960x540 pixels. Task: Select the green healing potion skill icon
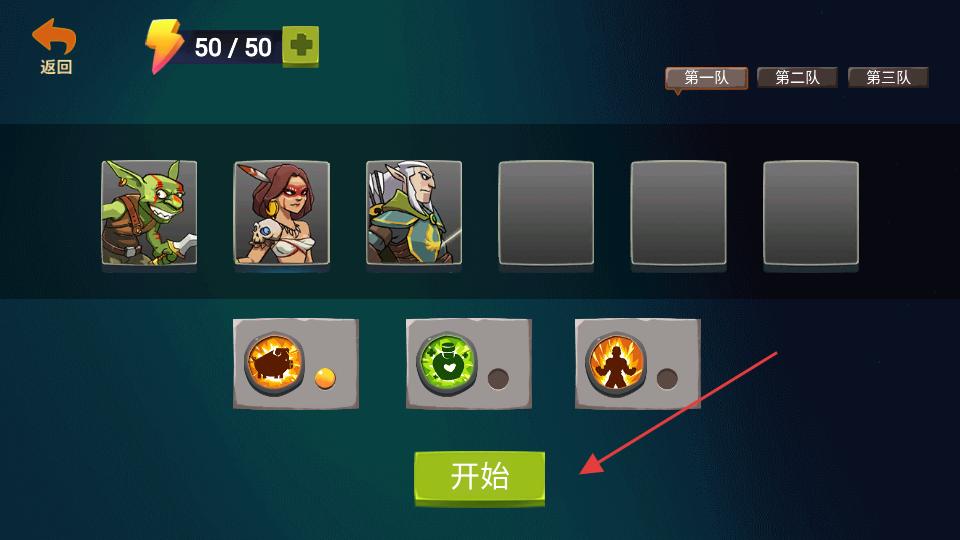pos(447,363)
